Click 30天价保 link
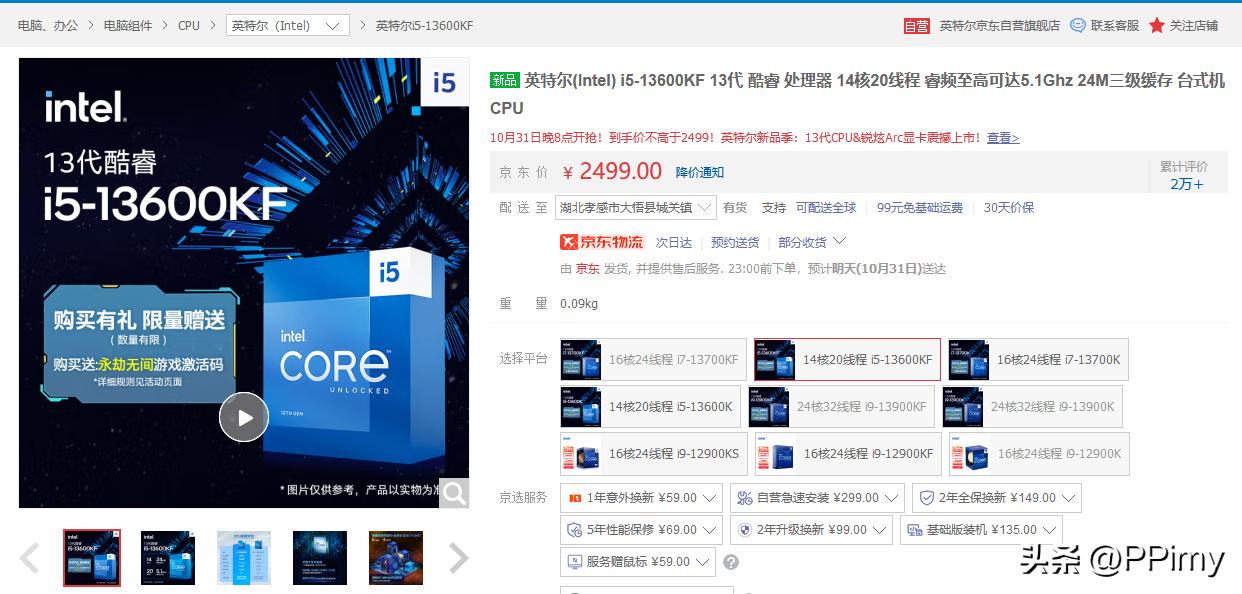This screenshot has width=1242, height=594. [1009, 208]
